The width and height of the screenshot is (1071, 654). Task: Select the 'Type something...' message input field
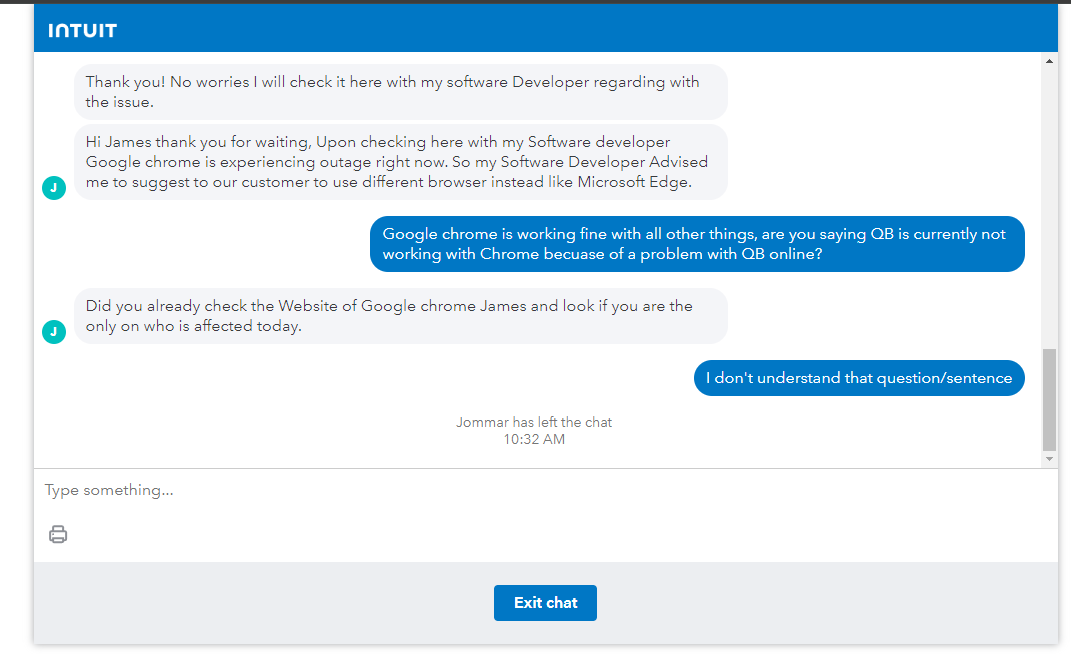pos(400,490)
